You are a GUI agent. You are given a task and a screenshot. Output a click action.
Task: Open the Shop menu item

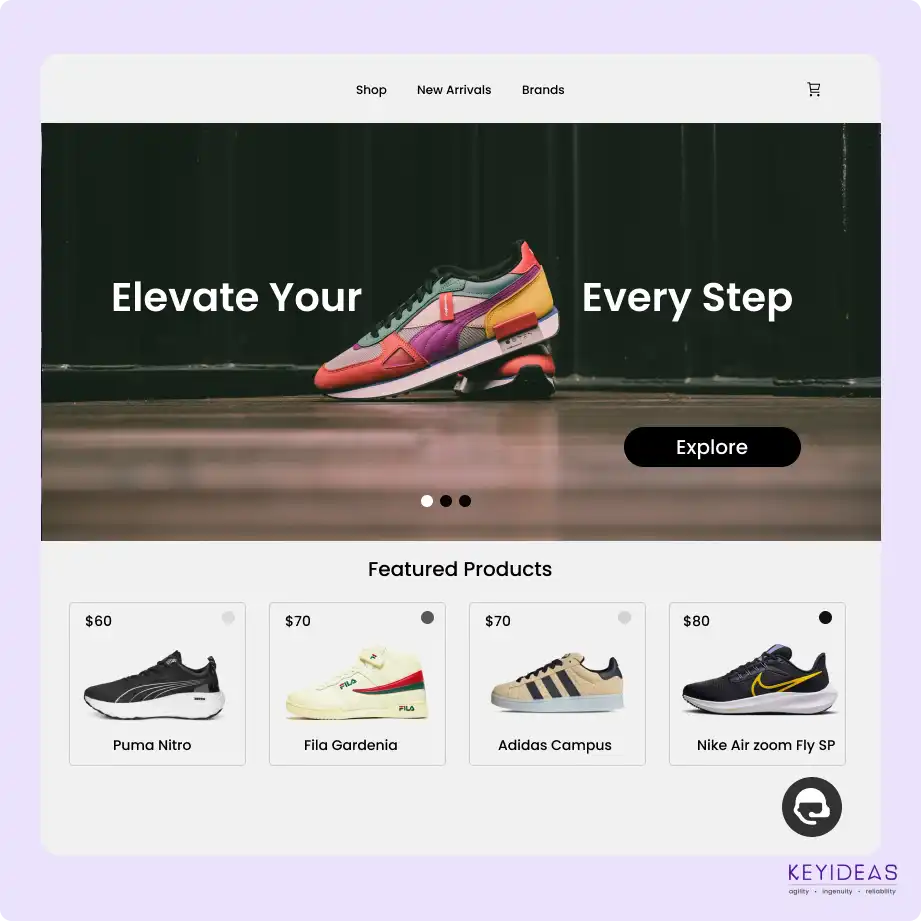pyautogui.click(x=371, y=90)
